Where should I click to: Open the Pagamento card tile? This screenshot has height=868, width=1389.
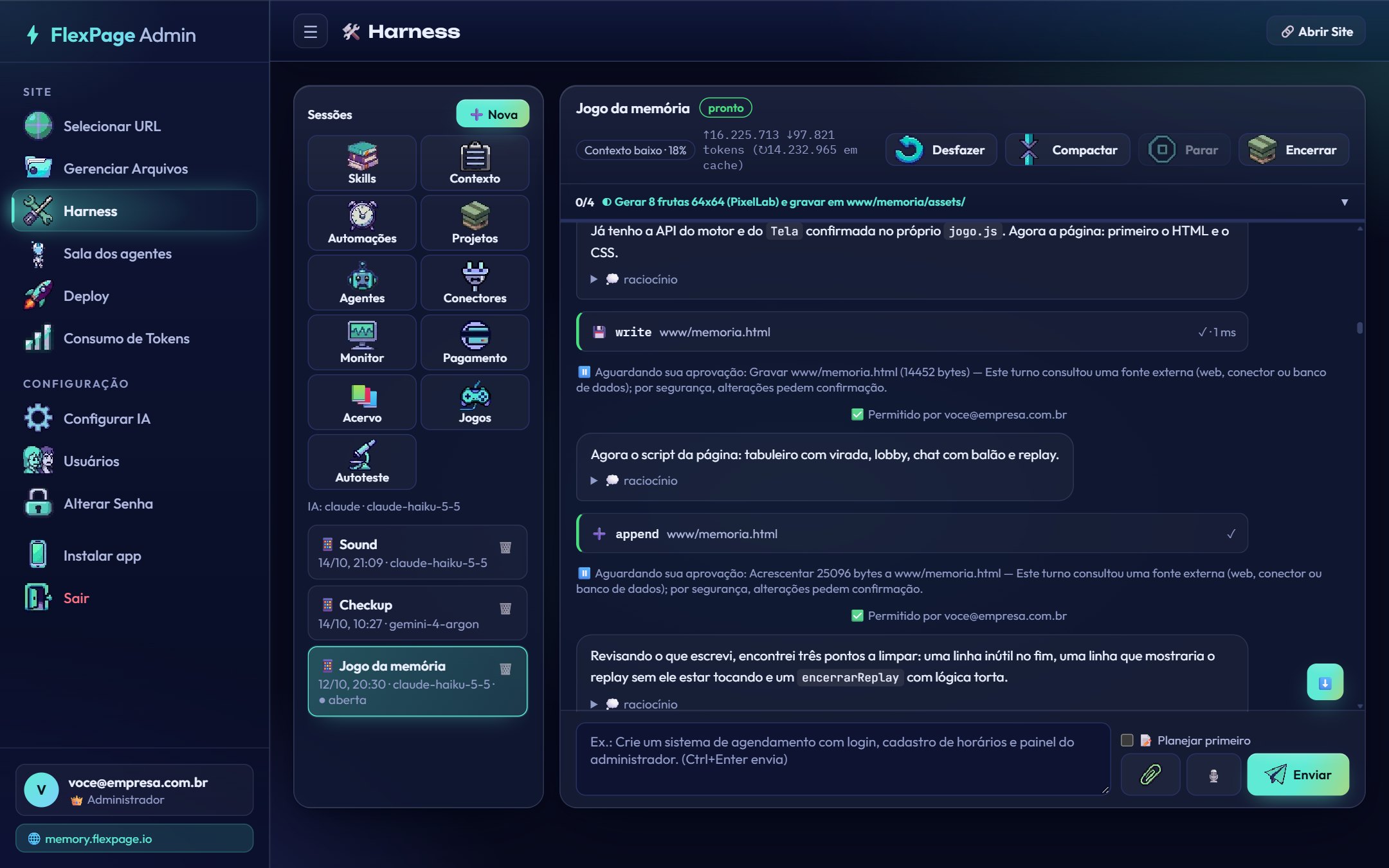pyautogui.click(x=475, y=342)
